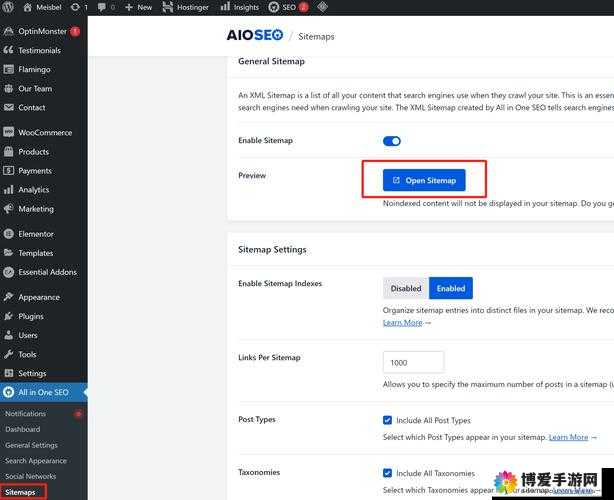Open the SEO gear icon in admin bar
Screen dimensions: 614x500
click(x=273, y=7)
